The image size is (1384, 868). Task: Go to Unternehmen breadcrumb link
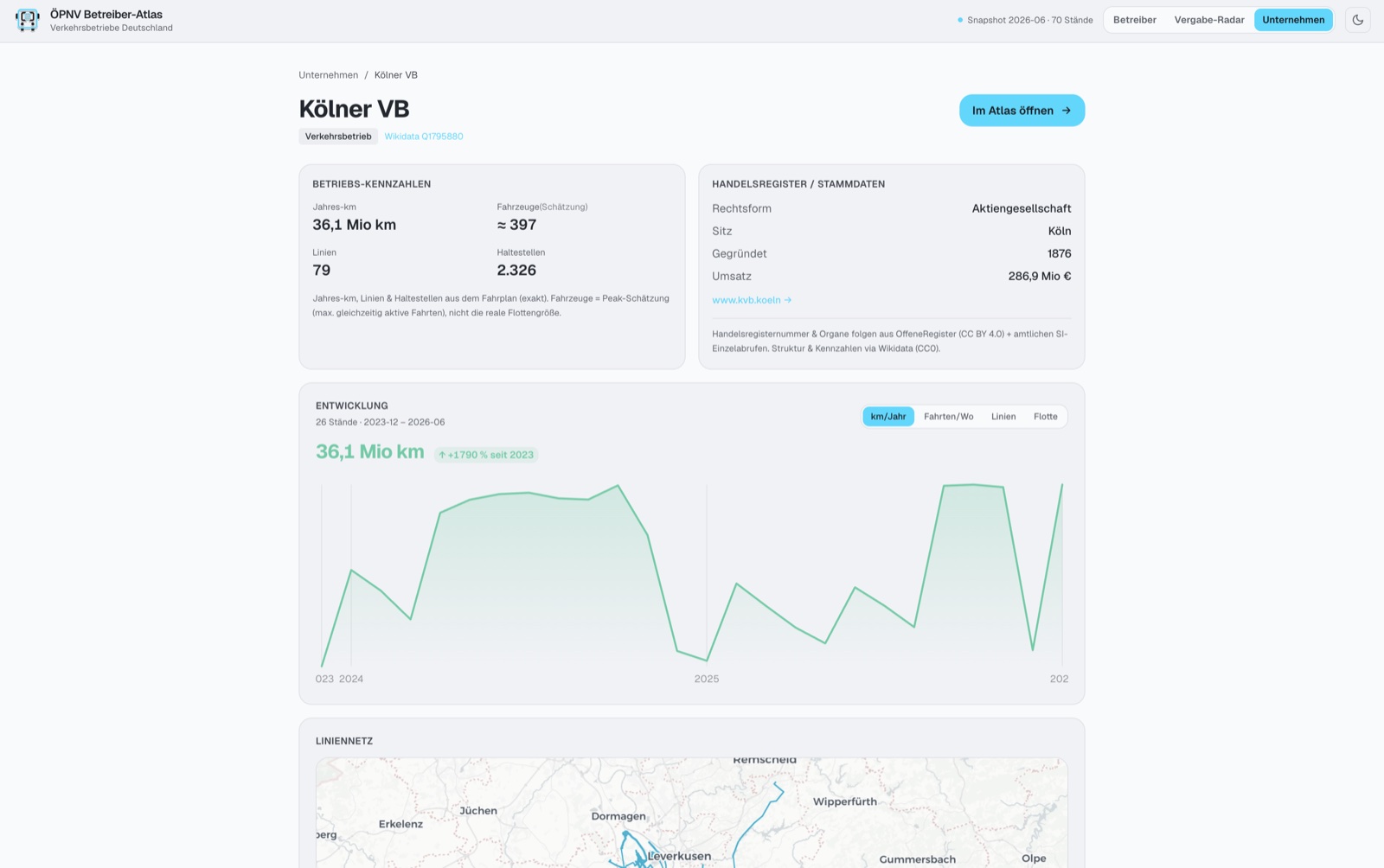point(329,75)
